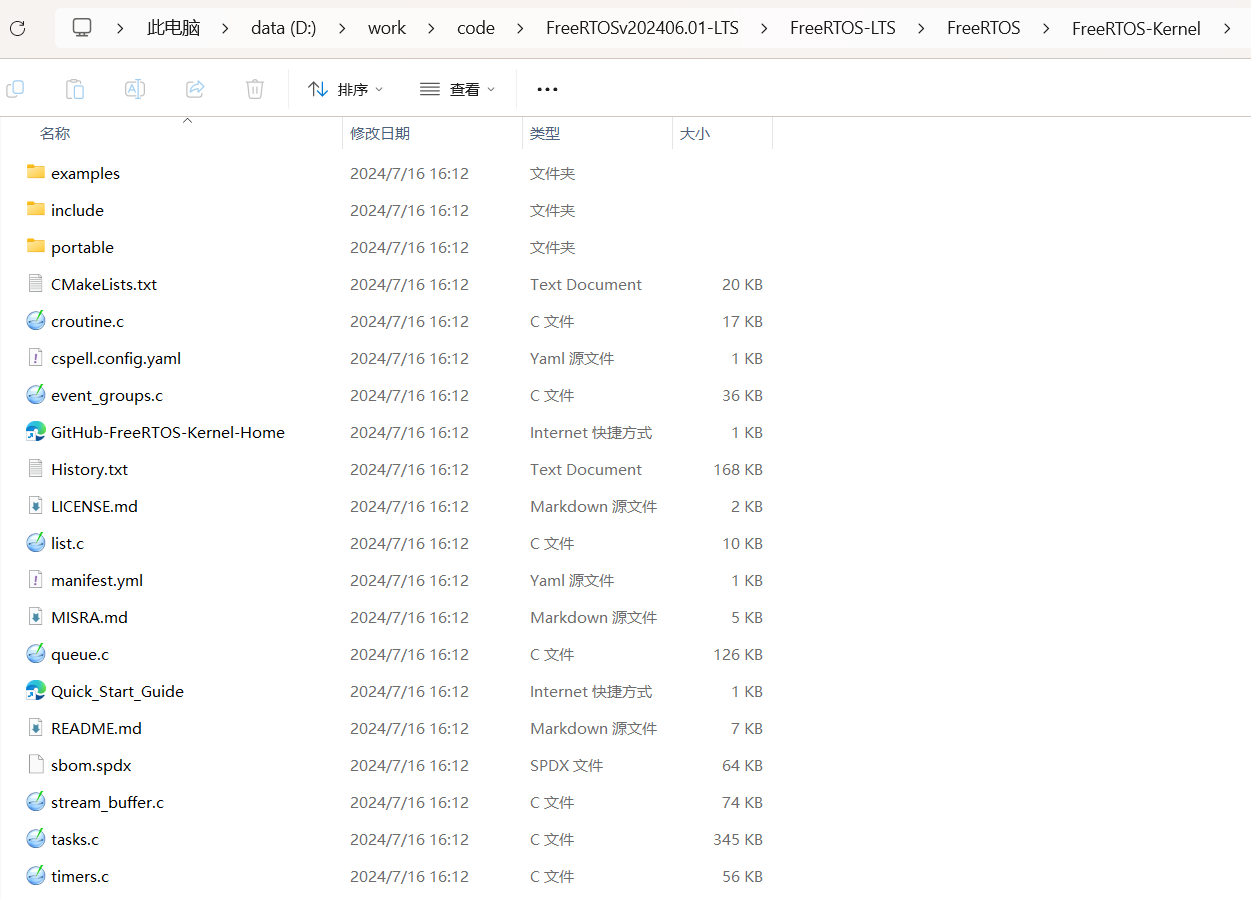
Task: Select the stream_buffer.c file name
Action: pyautogui.click(x=108, y=802)
